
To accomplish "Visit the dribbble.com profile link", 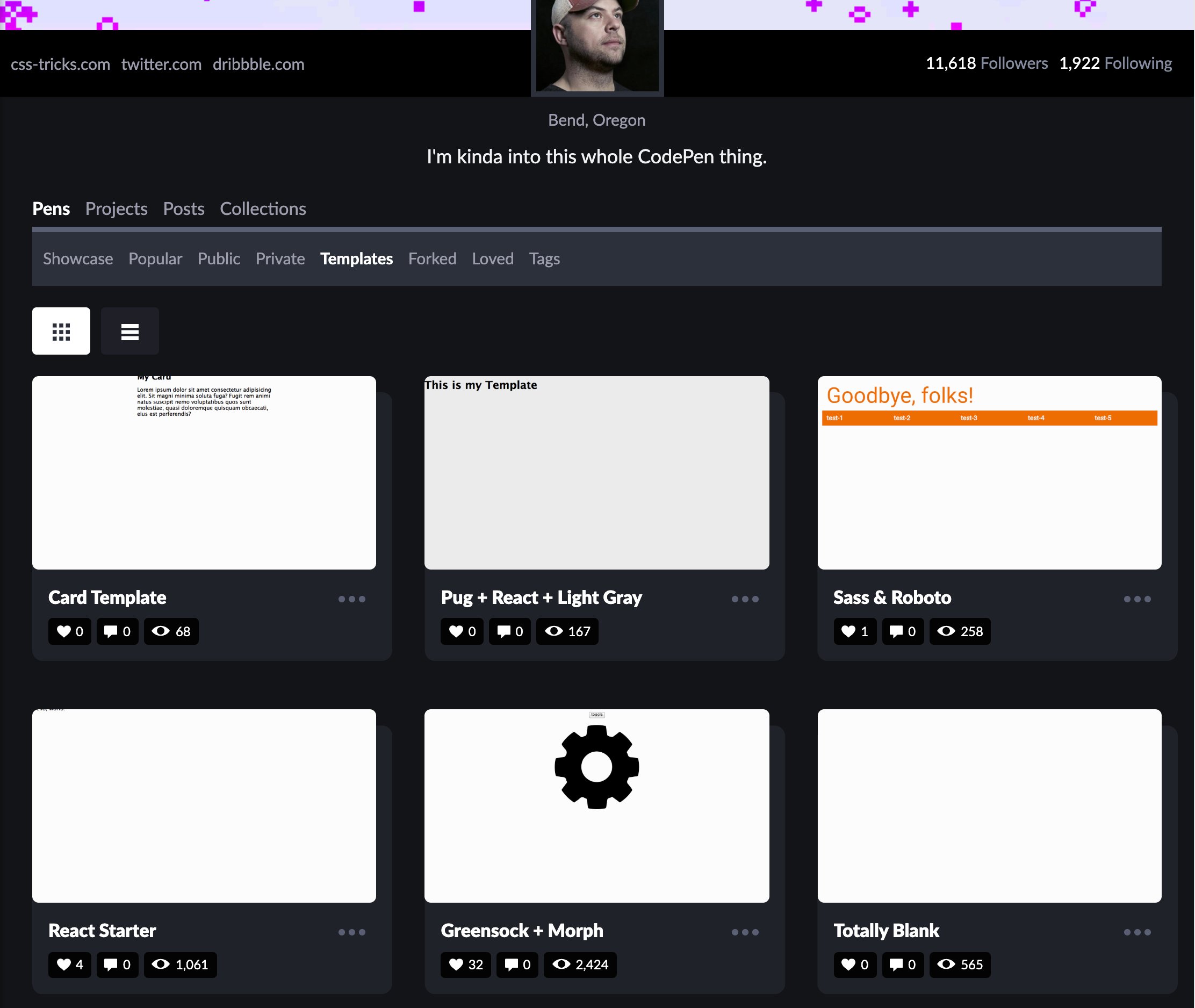I will point(258,64).
